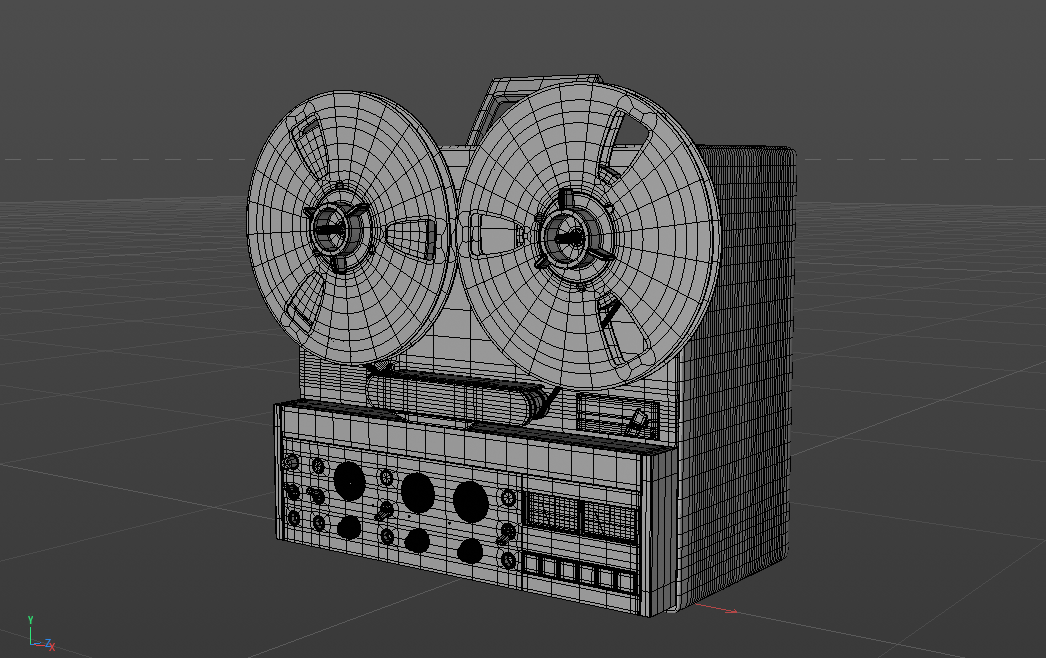Image resolution: width=1046 pixels, height=658 pixels.
Task: Click the tape counter panel beside head cover
Action: [617, 414]
